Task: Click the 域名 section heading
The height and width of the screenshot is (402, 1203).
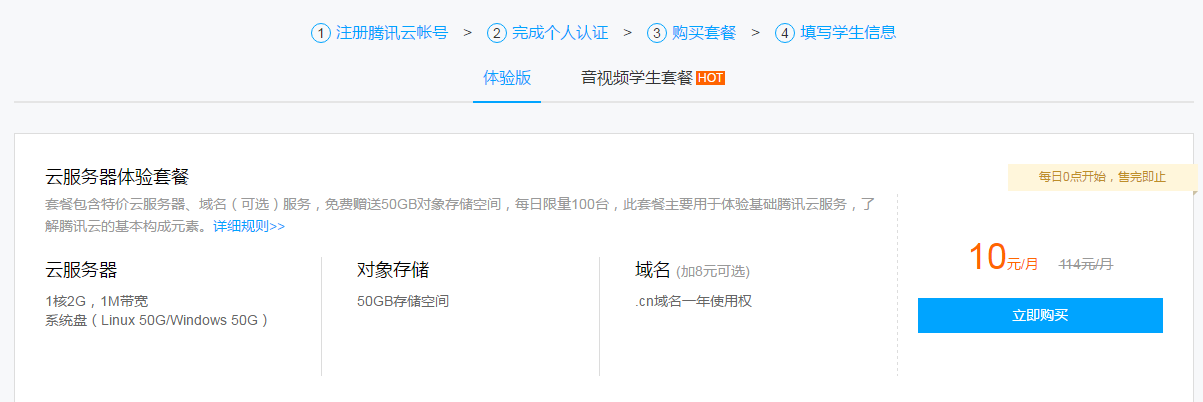Action: pyautogui.click(x=653, y=270)
